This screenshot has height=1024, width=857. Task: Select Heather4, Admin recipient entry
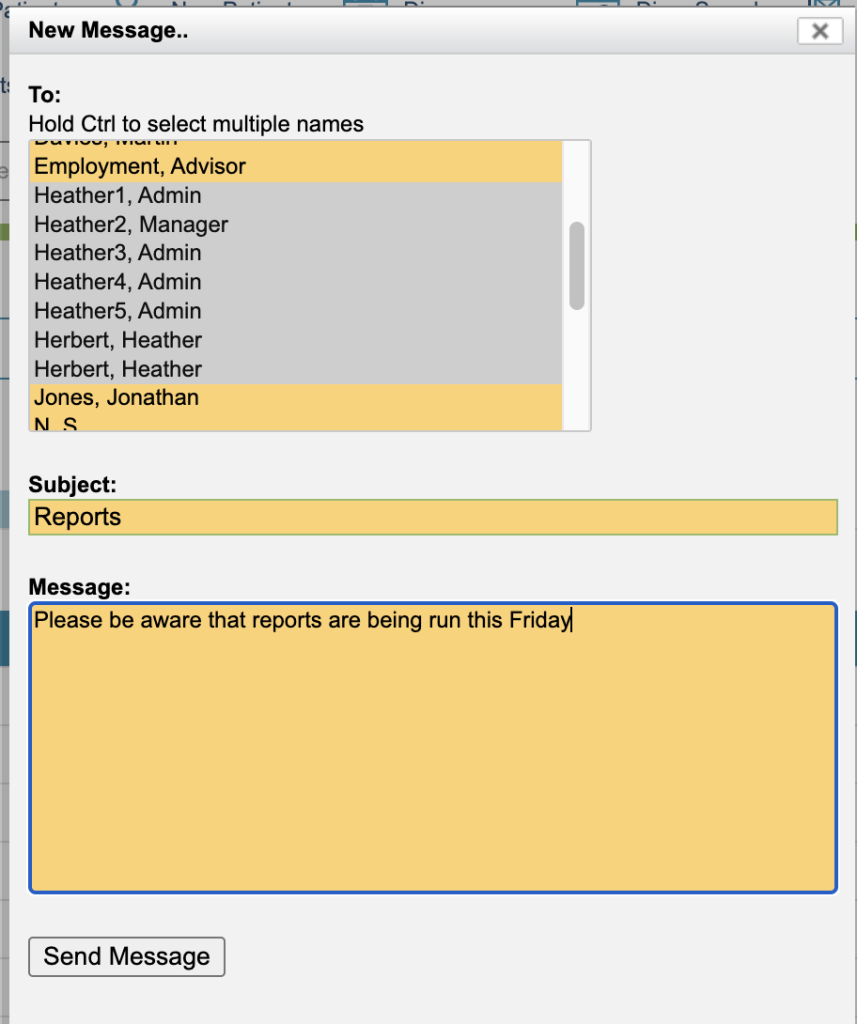[118, 282]
